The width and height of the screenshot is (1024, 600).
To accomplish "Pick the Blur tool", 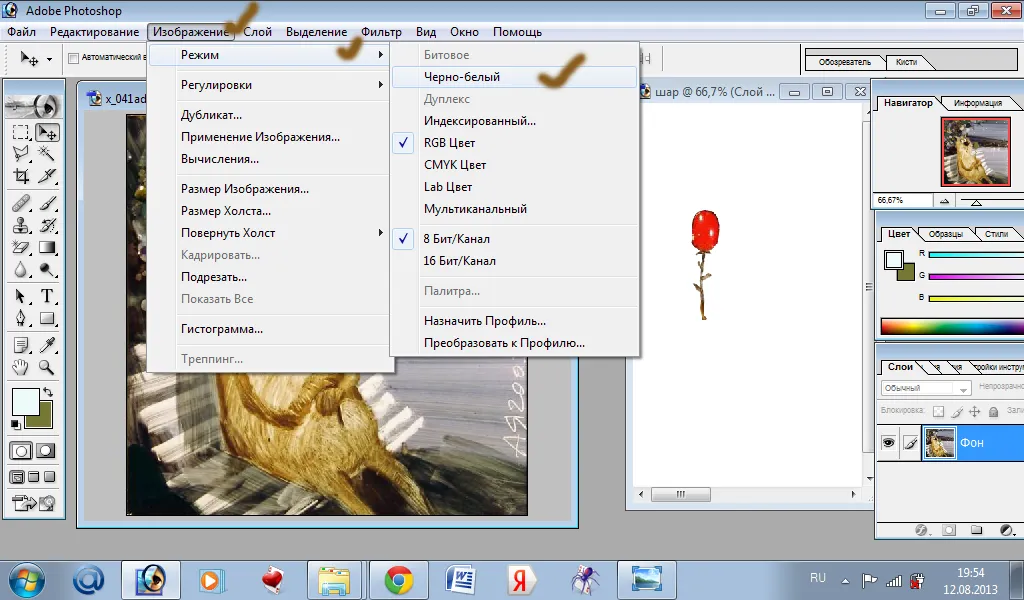I will pos(21,269).
